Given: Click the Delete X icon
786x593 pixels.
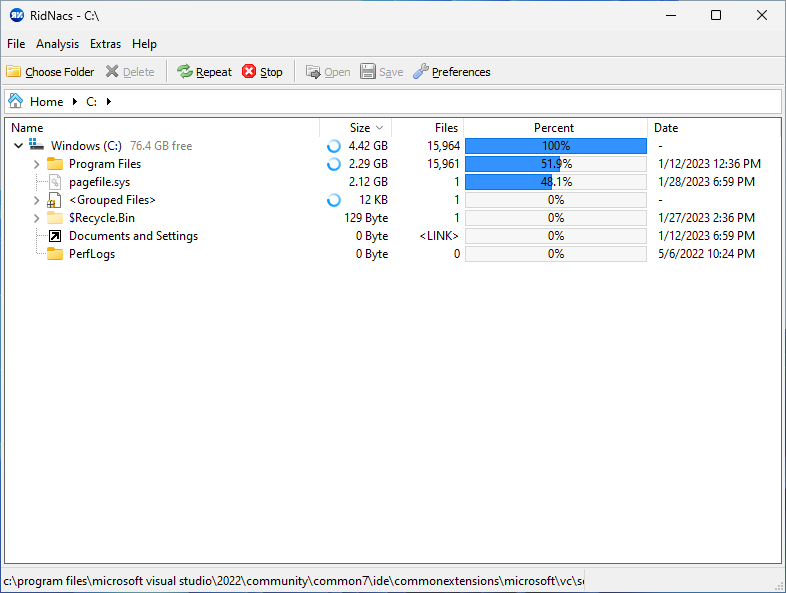Looking at the screenshot, I should click(x=112, y=72).
